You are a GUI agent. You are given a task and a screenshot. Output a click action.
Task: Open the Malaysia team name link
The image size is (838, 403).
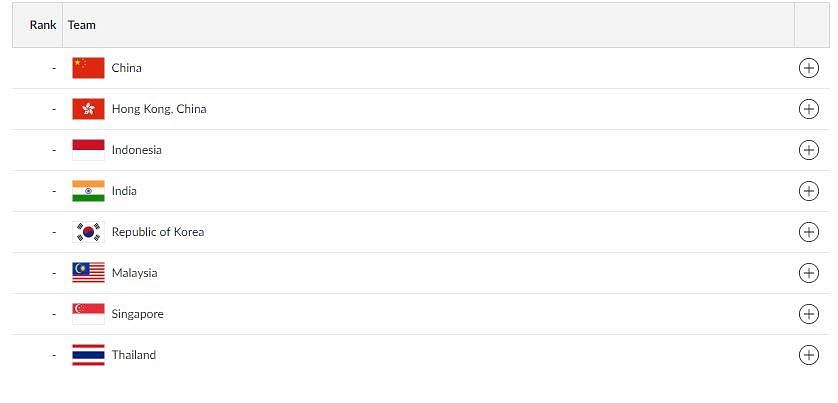pyautogui.click(x=135, y=273)
